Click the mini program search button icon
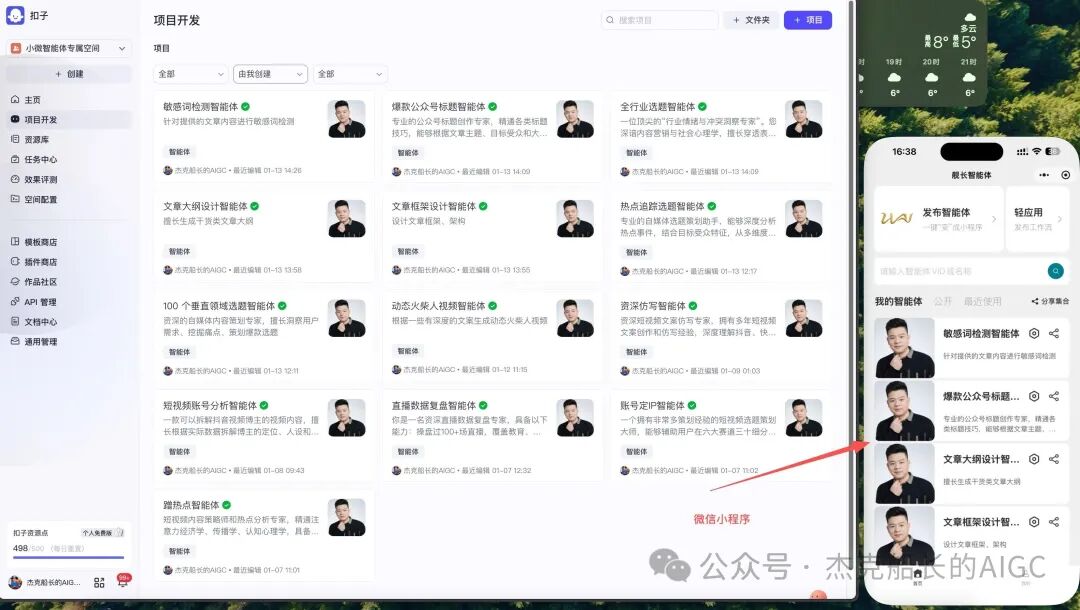Viewport: 1080px width, 610px height. (1055, 271)
